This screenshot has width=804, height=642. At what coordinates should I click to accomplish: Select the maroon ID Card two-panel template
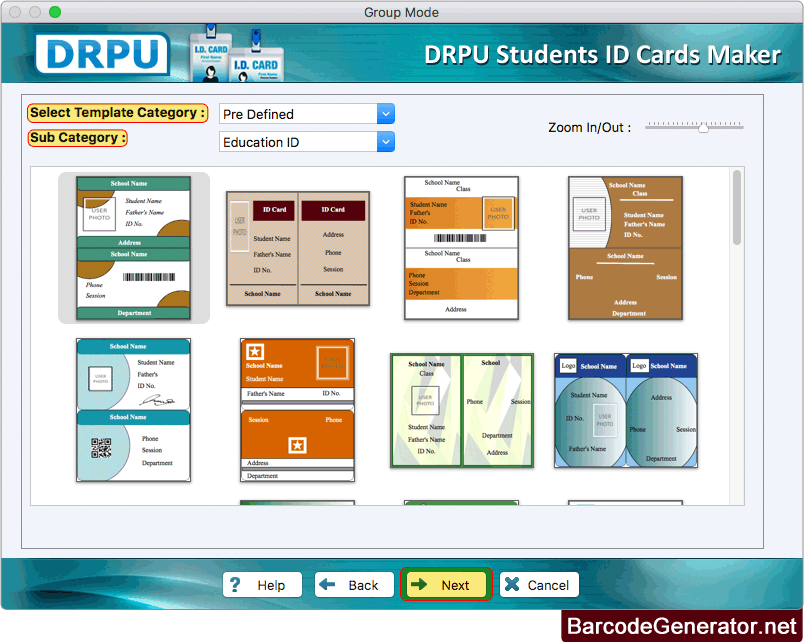click(x=298, y=249)
